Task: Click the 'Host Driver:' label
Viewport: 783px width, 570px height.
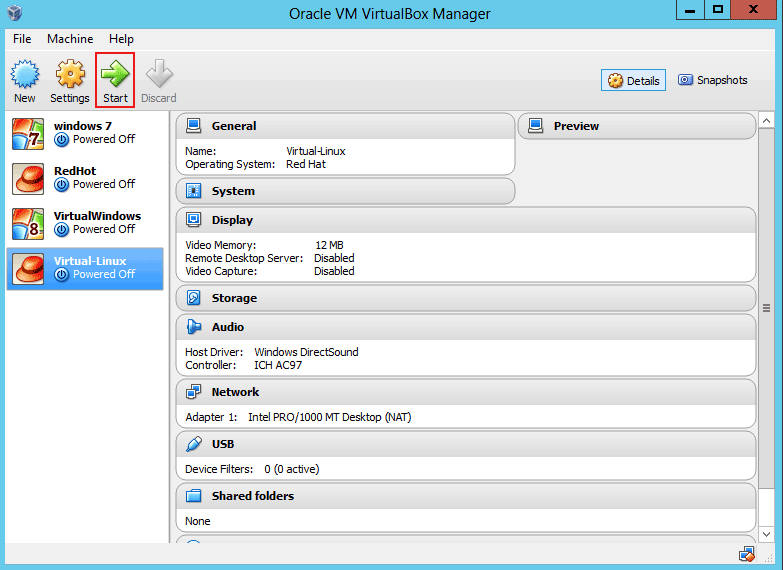Action: [214, 352]
